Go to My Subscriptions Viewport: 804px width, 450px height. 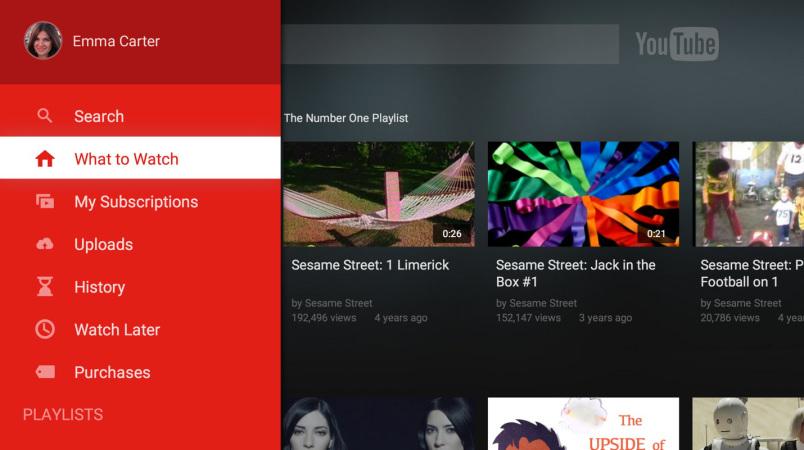(x=140, y=201)
